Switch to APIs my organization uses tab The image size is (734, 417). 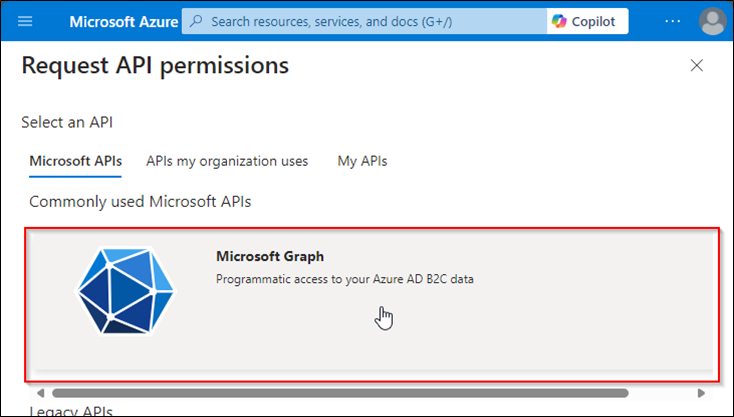[227, 161]
